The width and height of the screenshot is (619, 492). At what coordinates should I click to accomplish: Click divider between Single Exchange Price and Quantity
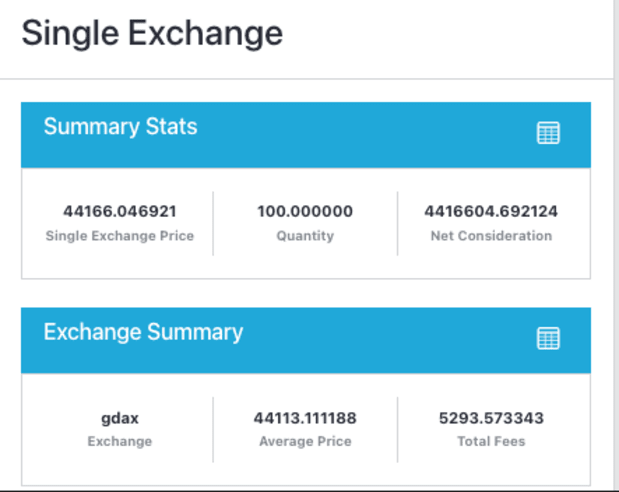pos(213,224)
